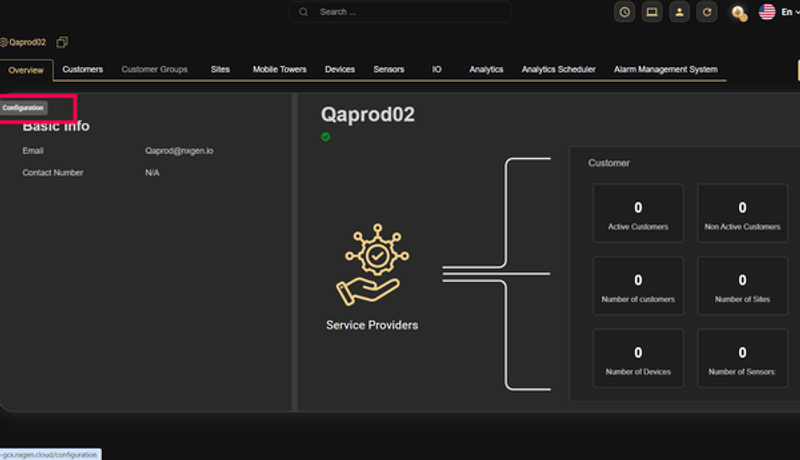Screen dimensions: 800x460
Task: Click the clock history icon in header
Action: pos(624,12)
